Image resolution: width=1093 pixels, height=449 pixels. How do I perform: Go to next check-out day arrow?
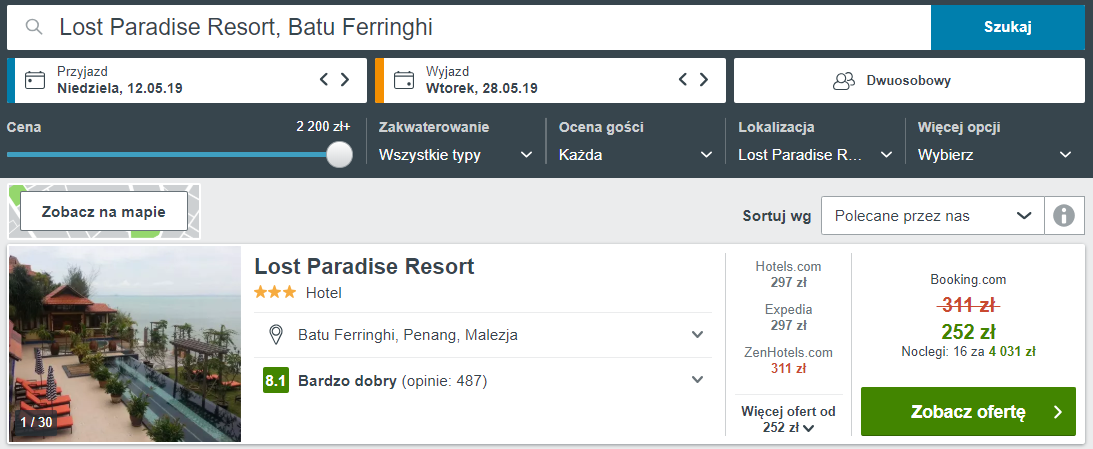(x=703, y=79)
